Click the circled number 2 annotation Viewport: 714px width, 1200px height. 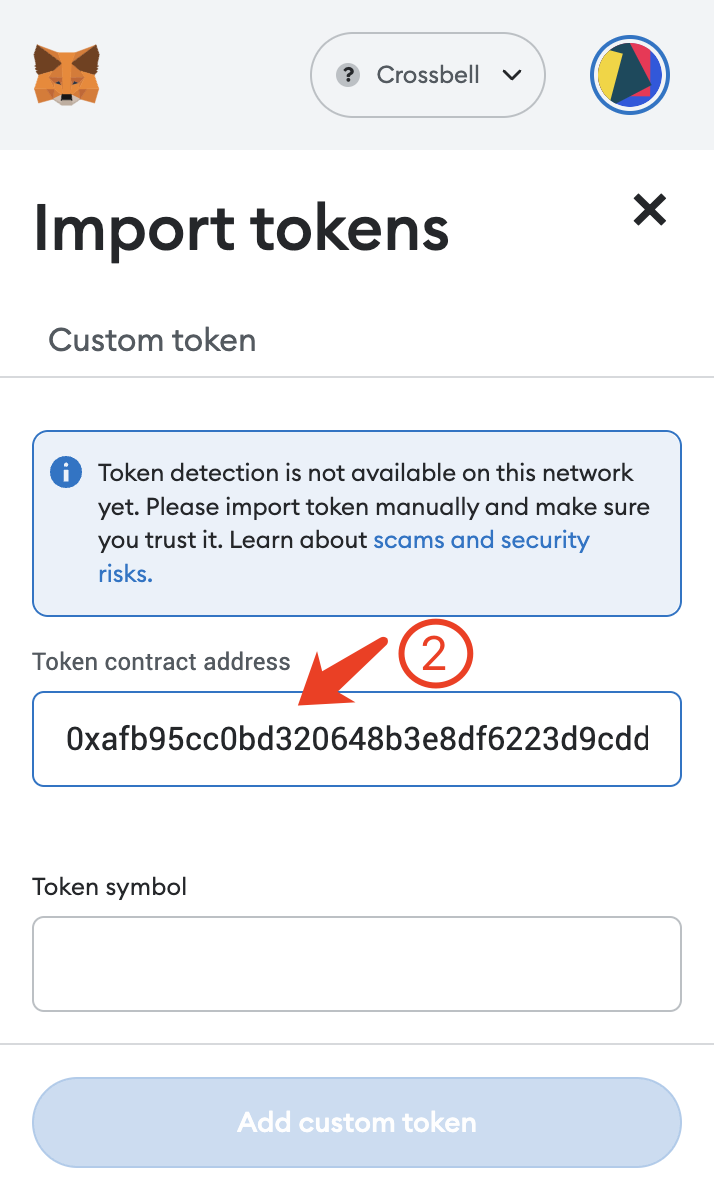click(434, 654)
